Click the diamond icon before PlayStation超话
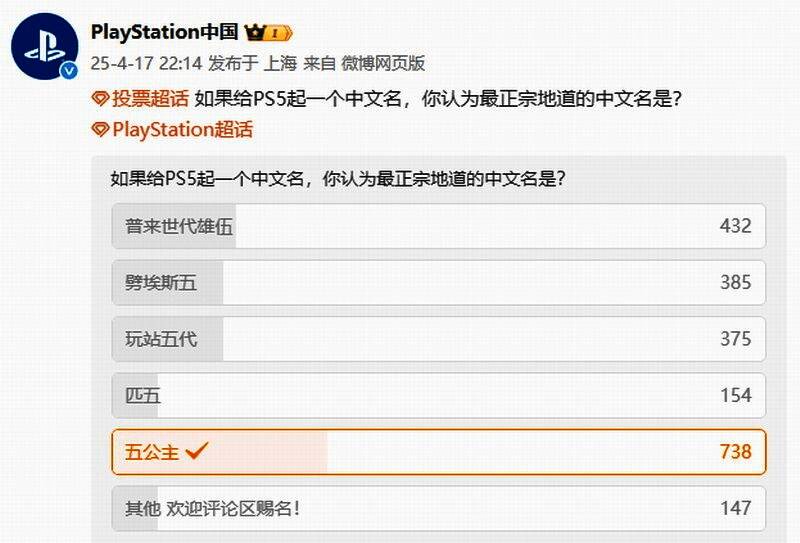Viewport: 800px width, 543px height. (99, 129)
